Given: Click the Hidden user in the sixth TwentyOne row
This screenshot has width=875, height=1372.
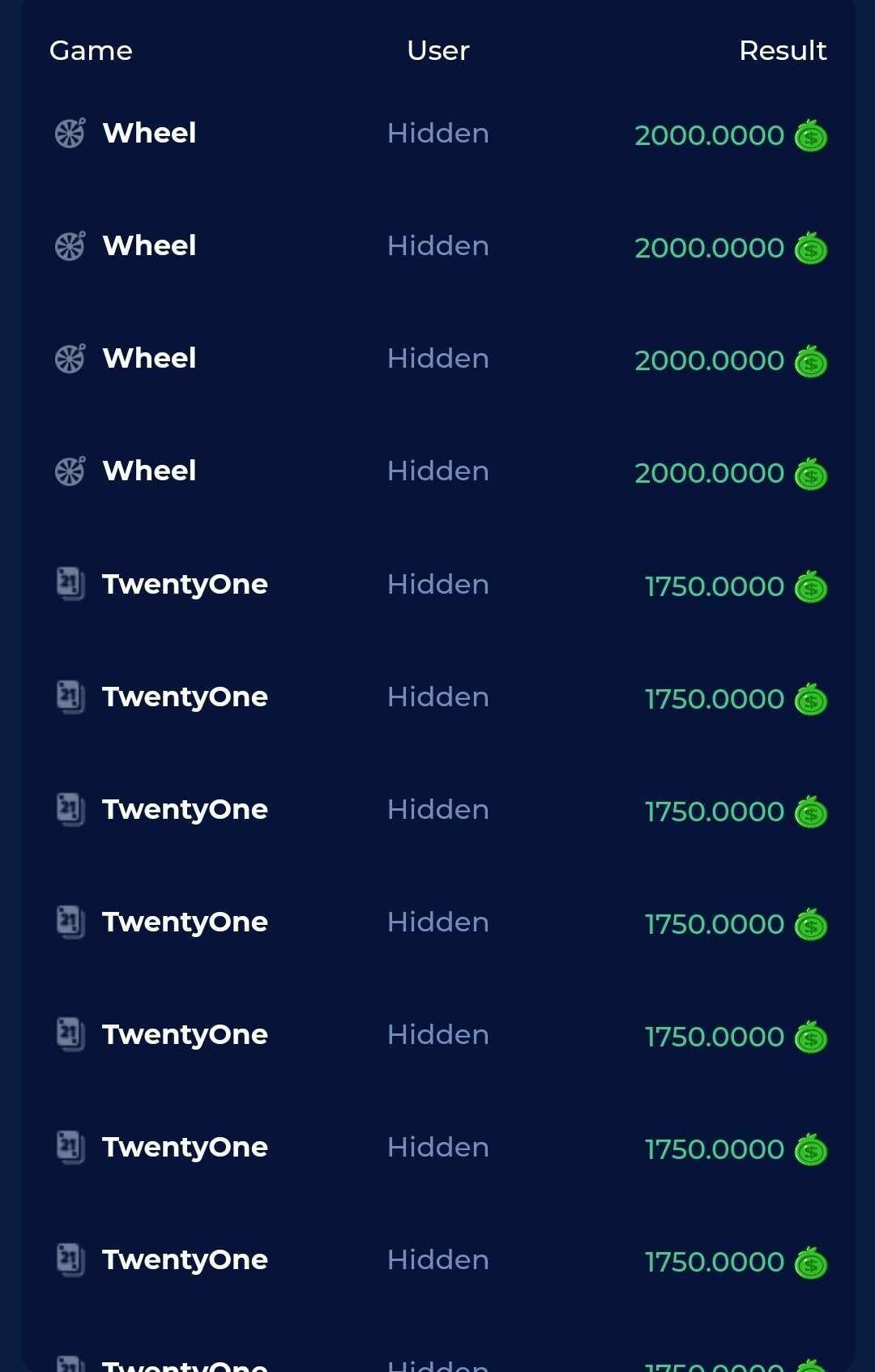Looking at the screenshot, I should (437, 1147).
